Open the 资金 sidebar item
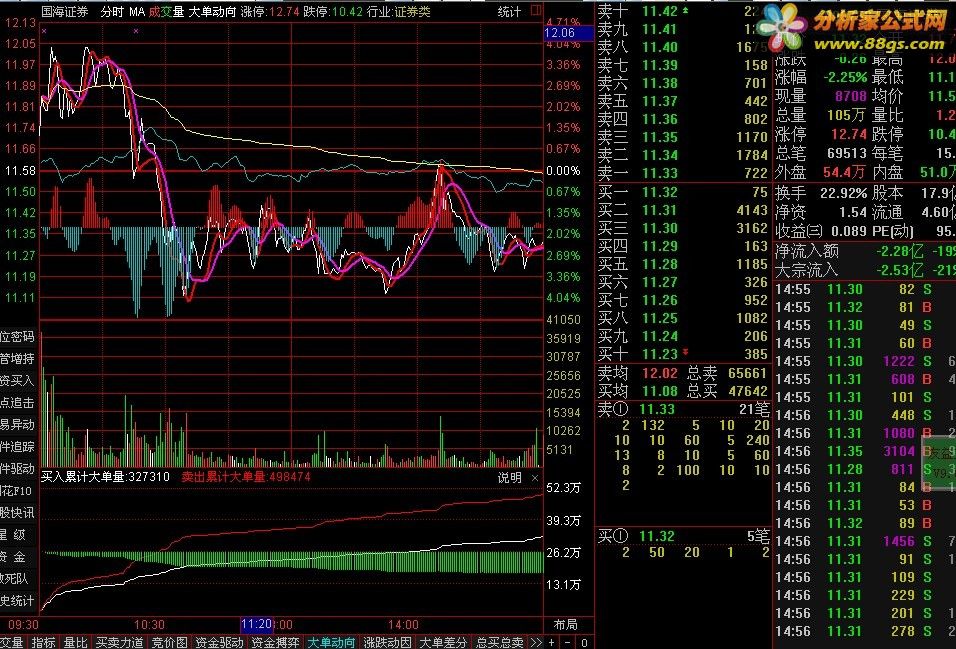The height and width of the screenshot is (649, 956). (x=13, y=557)
